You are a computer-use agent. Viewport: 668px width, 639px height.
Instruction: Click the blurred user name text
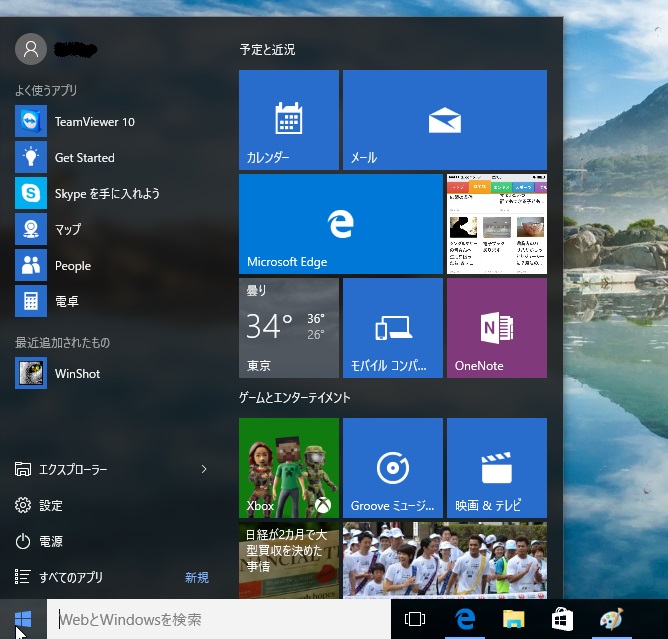tap(75, 49)
